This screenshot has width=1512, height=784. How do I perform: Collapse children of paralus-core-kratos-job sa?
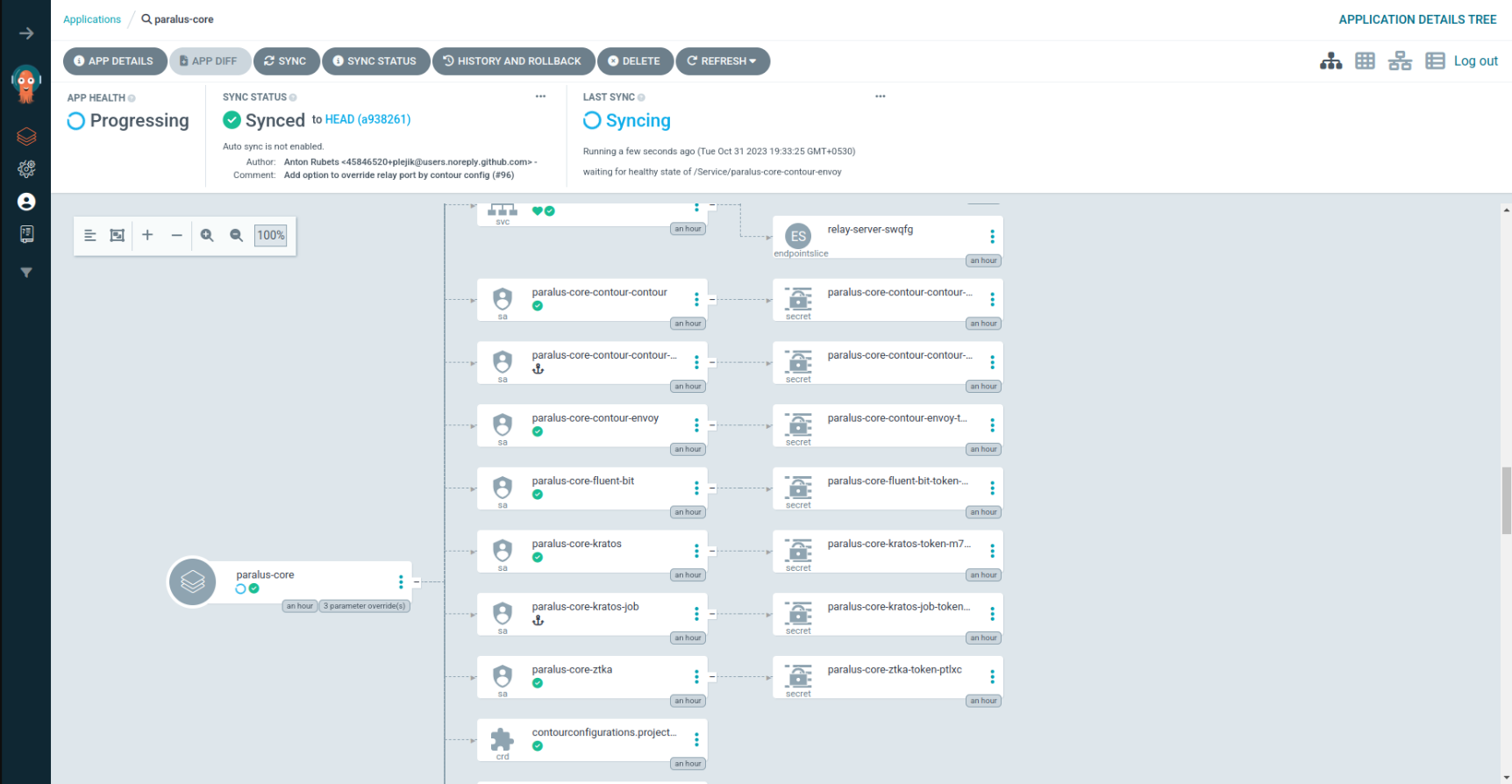(x=712, y=614)
